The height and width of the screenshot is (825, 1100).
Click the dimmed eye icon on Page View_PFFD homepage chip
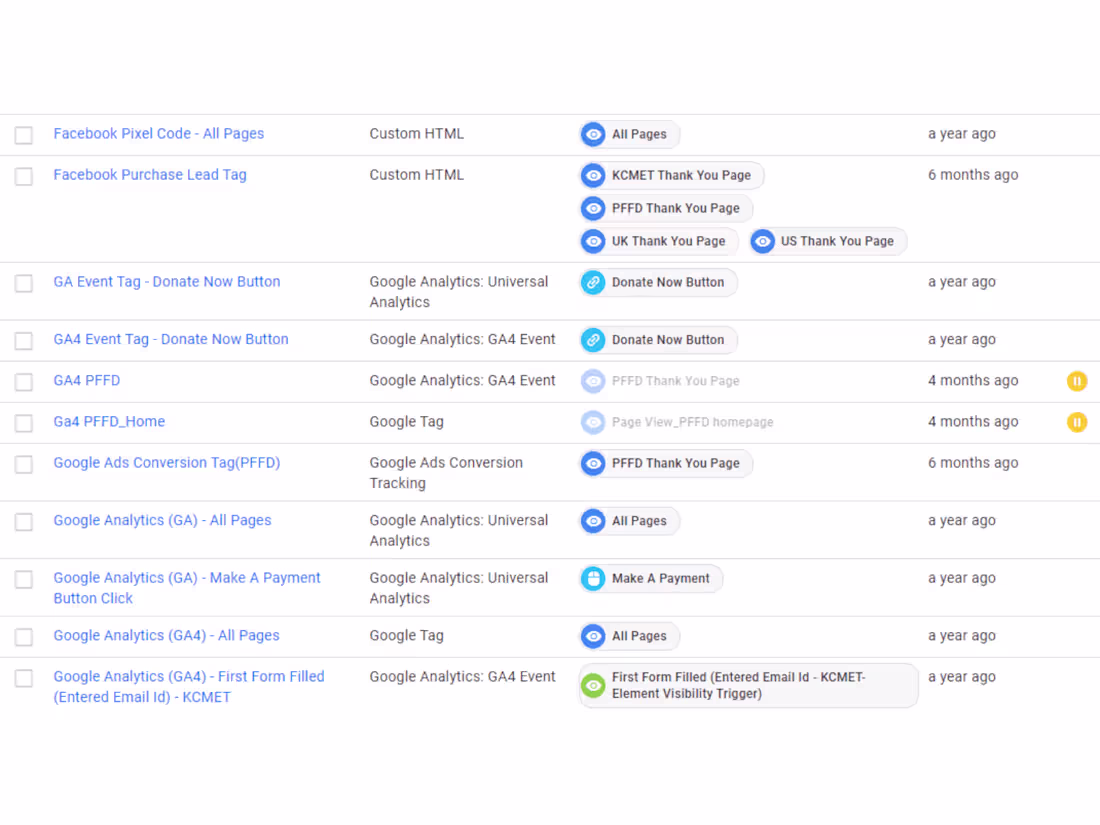tap(593, 422)
